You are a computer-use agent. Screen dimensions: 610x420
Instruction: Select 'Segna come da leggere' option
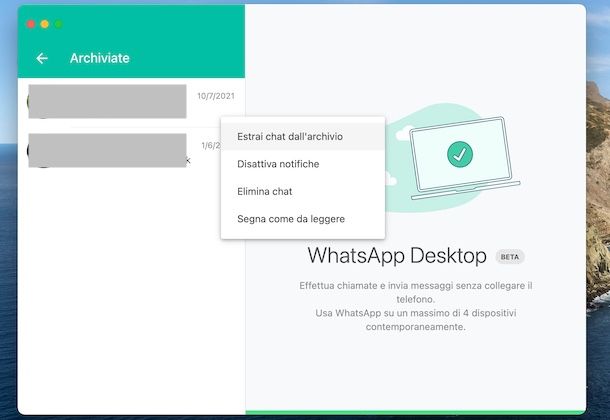[303, 219]
